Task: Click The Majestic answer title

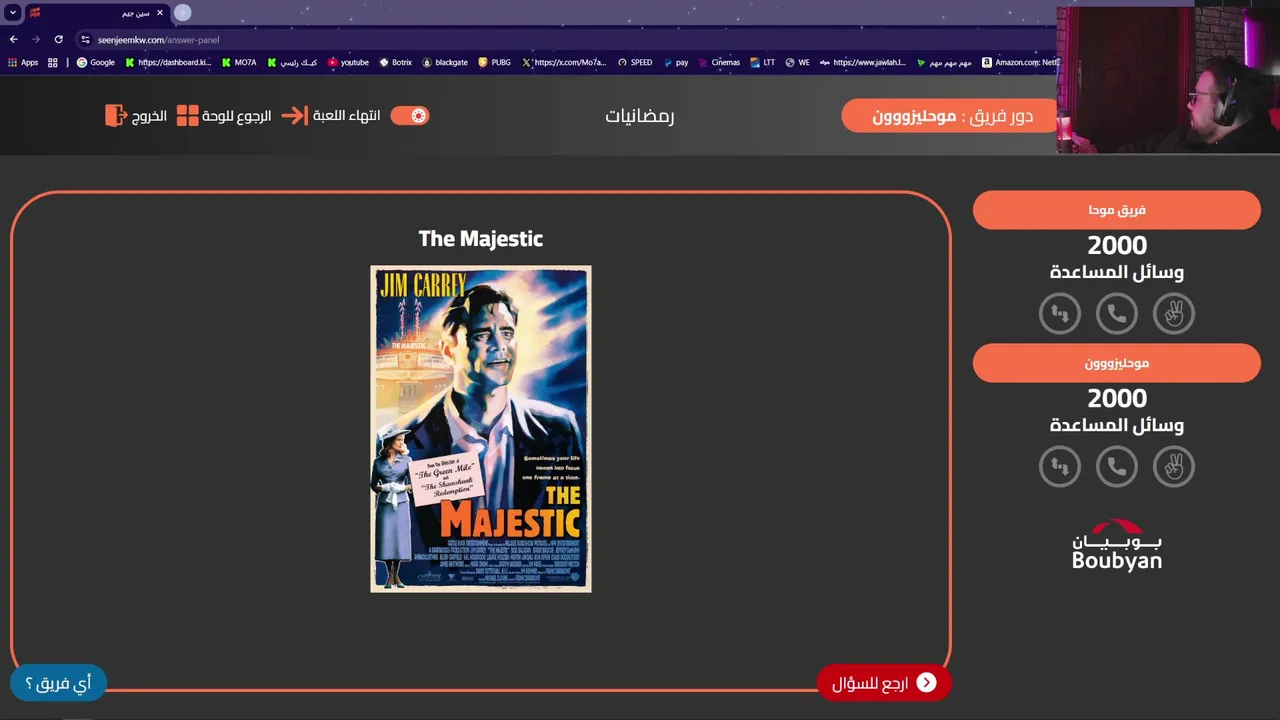Action: (x=481, y=239)
